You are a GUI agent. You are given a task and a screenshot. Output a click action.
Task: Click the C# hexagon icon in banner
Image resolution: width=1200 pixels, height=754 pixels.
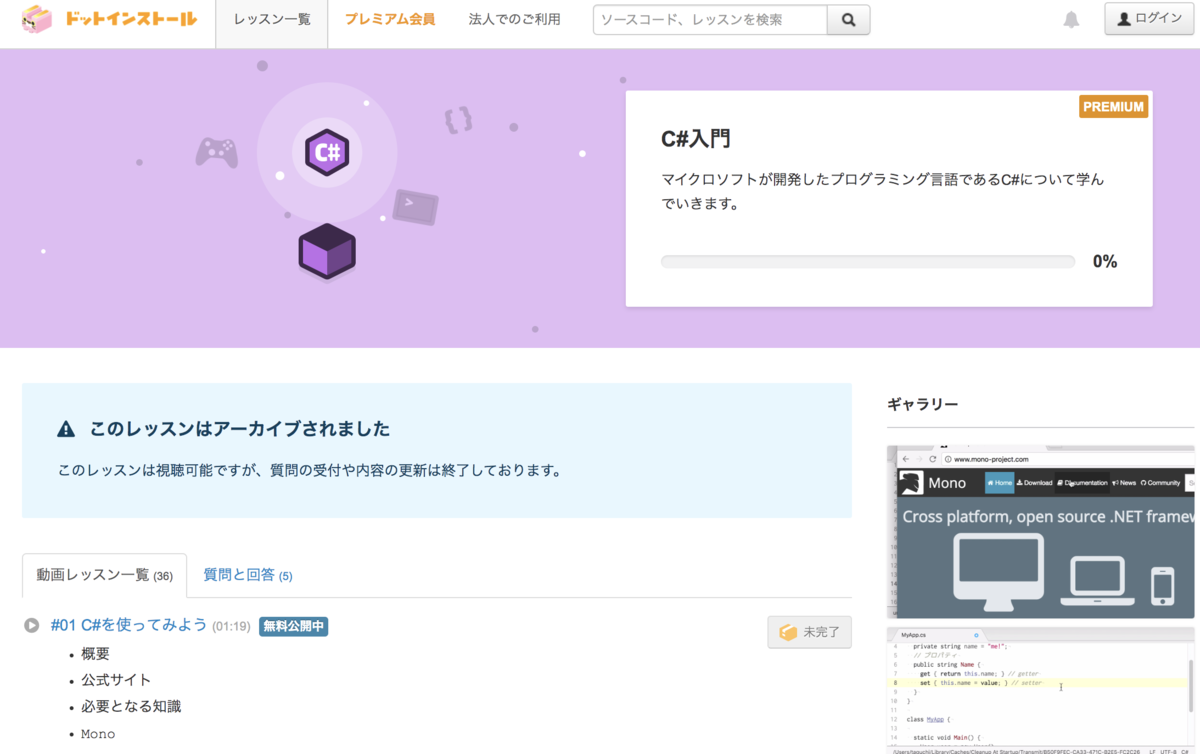327,153
